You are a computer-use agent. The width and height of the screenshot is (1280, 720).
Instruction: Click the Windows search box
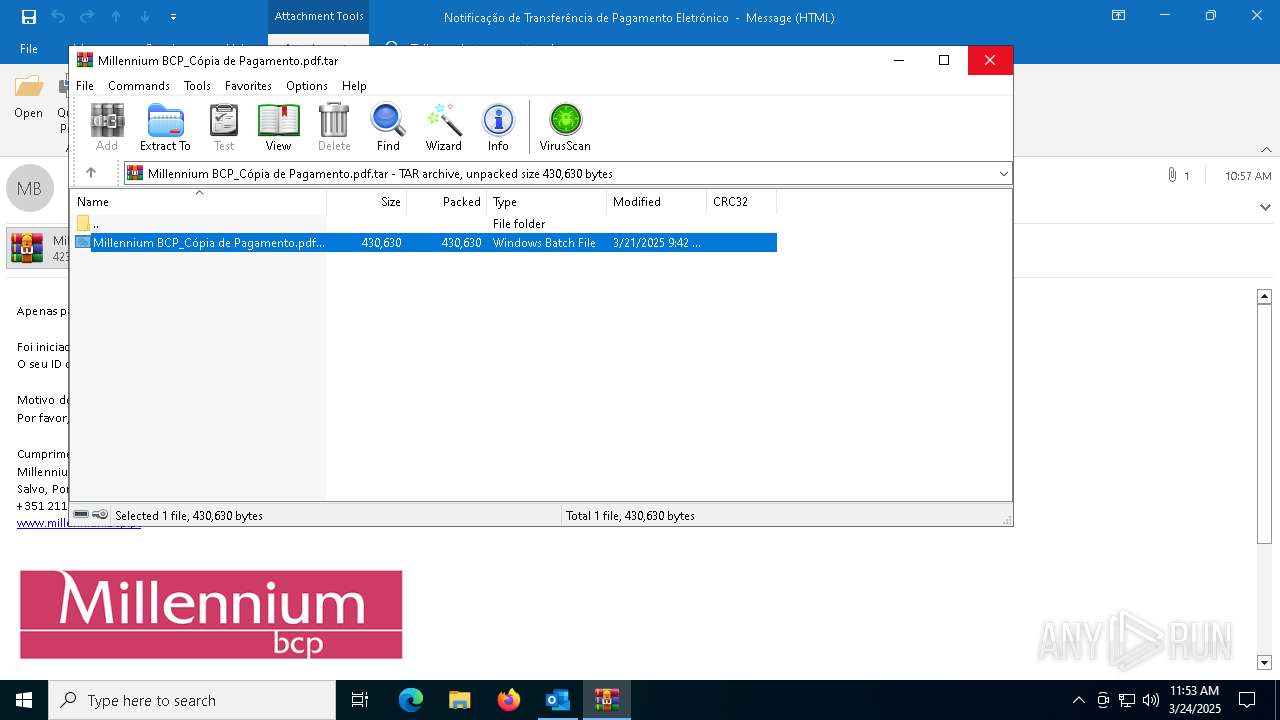pos(192,700)
